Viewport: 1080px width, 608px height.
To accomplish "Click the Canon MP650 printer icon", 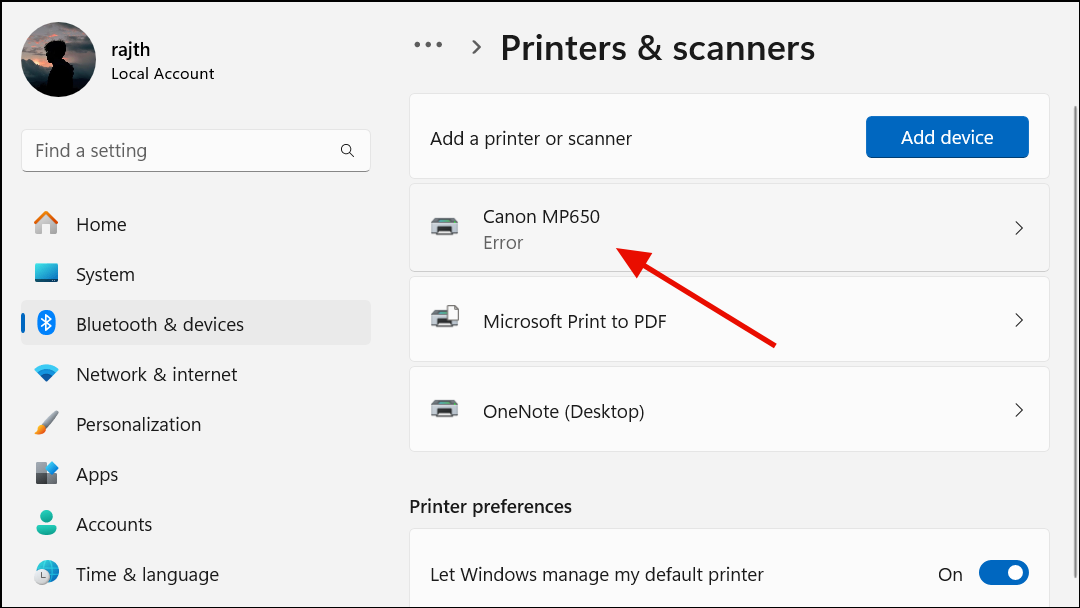I will (x=445, y=227).
